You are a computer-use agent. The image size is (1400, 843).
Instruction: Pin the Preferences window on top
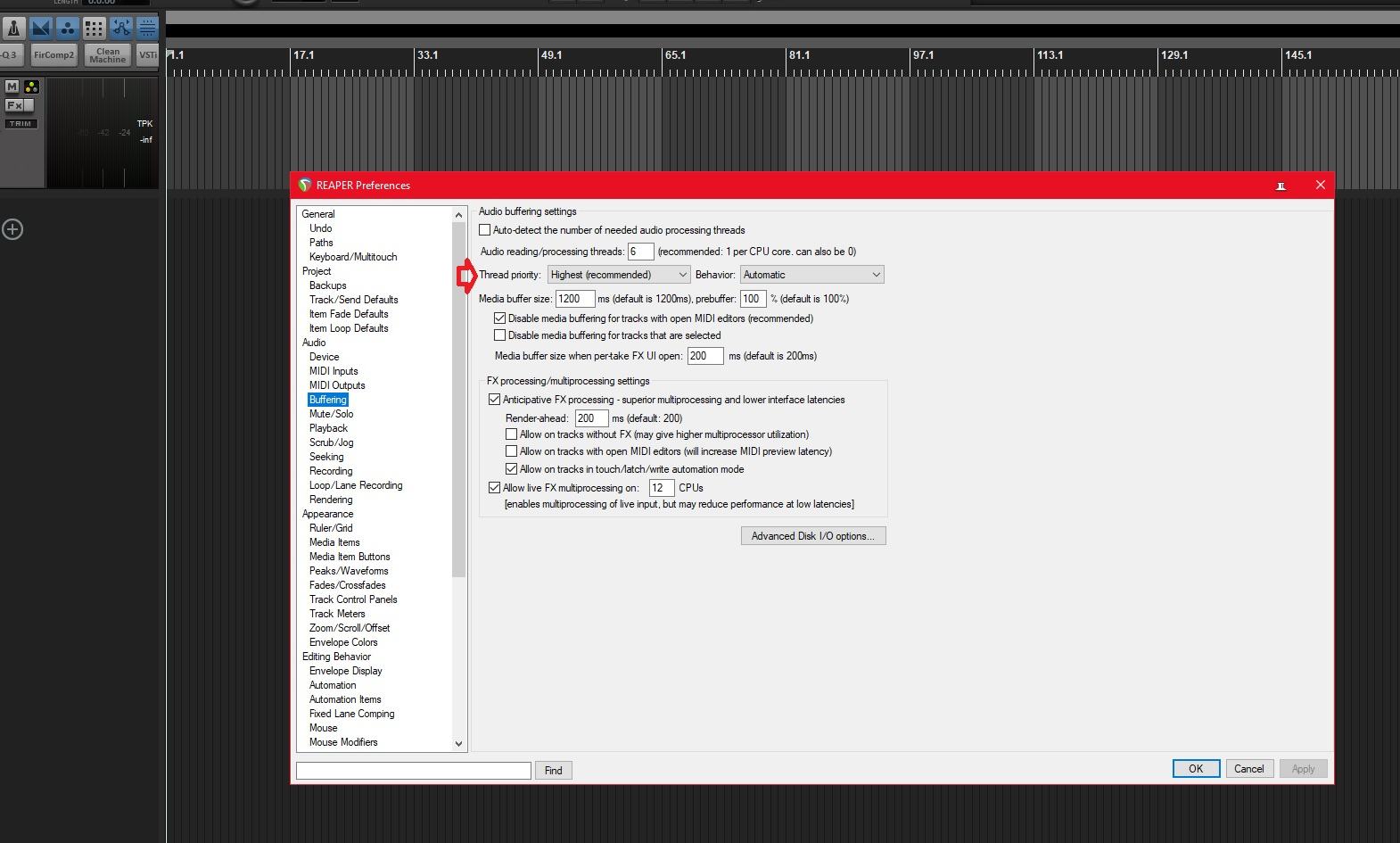[x=1281, y=186]
